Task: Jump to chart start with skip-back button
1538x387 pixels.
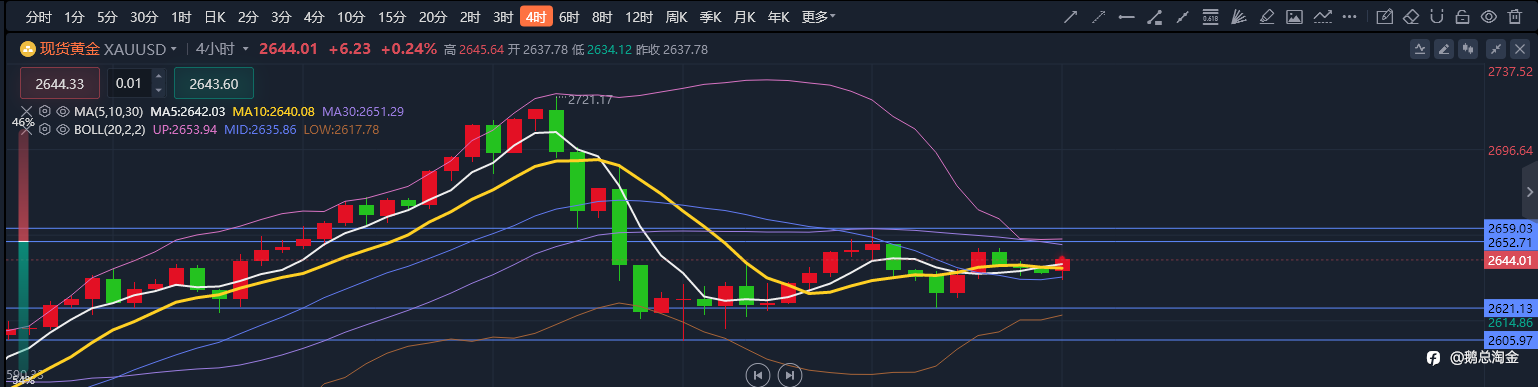Action: (758, 375)
